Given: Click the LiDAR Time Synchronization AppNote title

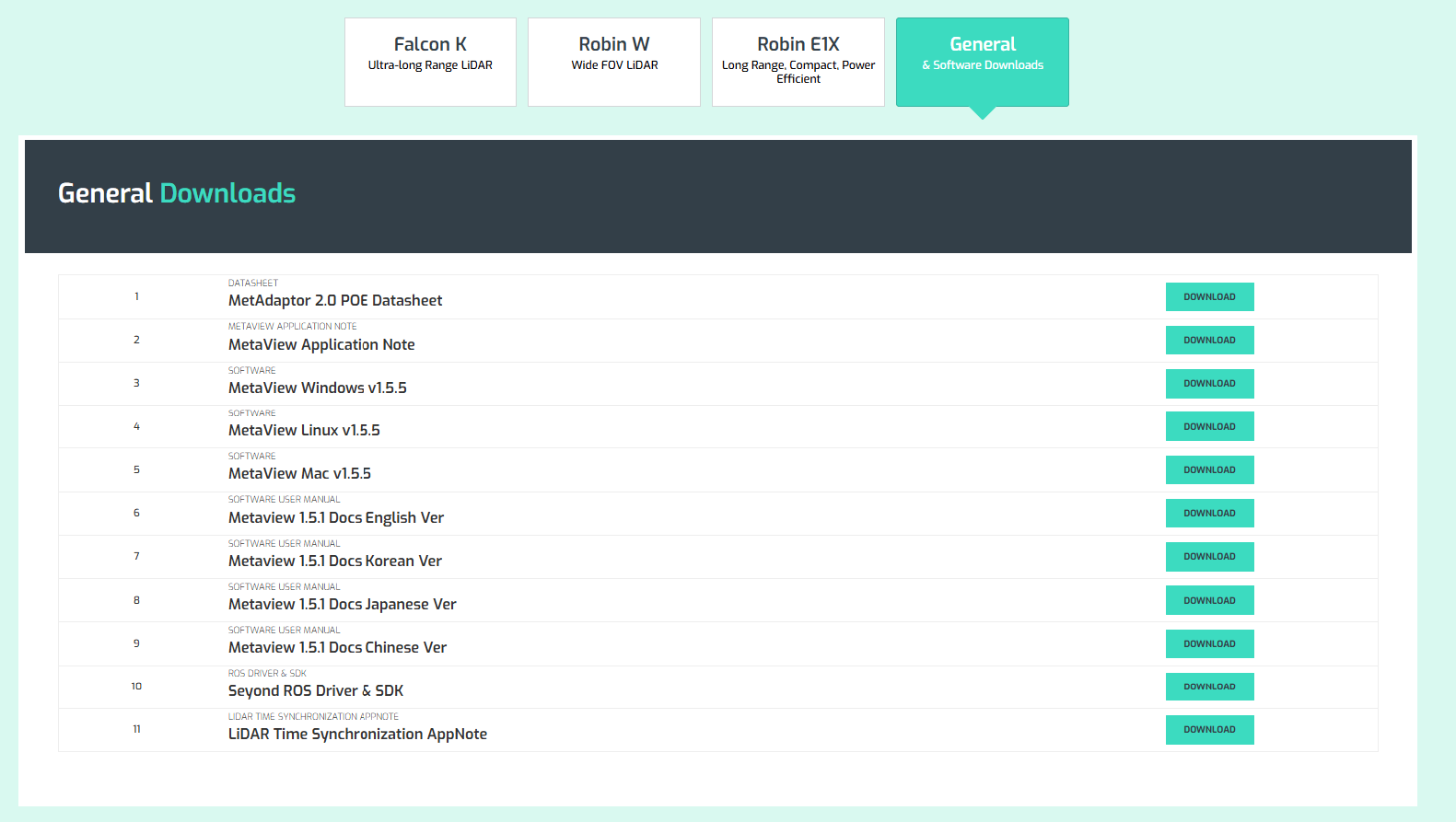Looking at the screenshot, I should (x=357, y=735).
